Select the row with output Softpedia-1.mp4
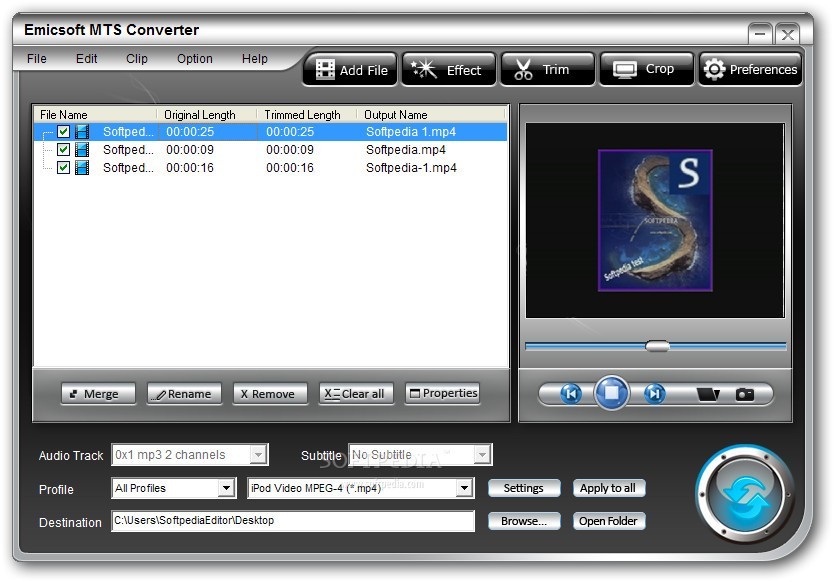The width and height of the screenshot is (834, 582). [271, 168]
